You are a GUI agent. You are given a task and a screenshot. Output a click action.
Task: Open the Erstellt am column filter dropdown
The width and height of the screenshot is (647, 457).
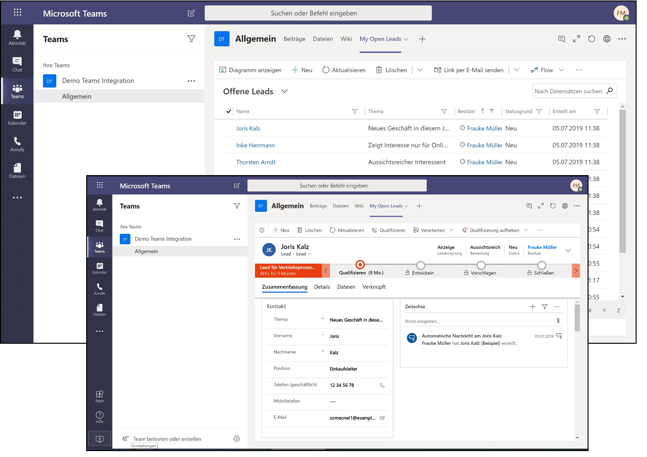click(597, 111)
